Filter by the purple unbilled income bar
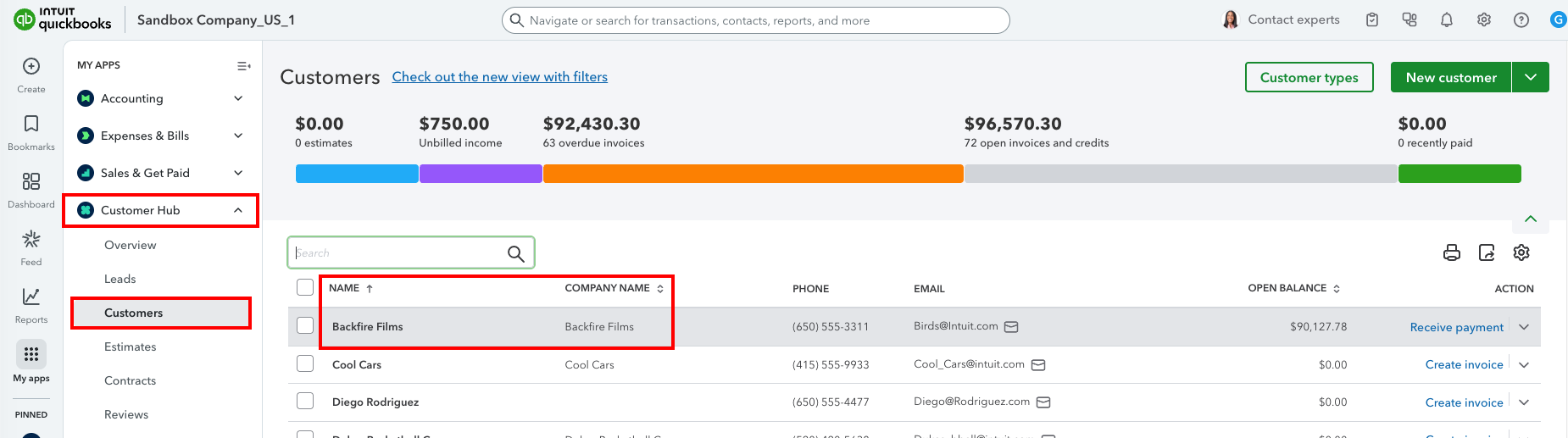The image size is (1568, 438). (481, 174)
